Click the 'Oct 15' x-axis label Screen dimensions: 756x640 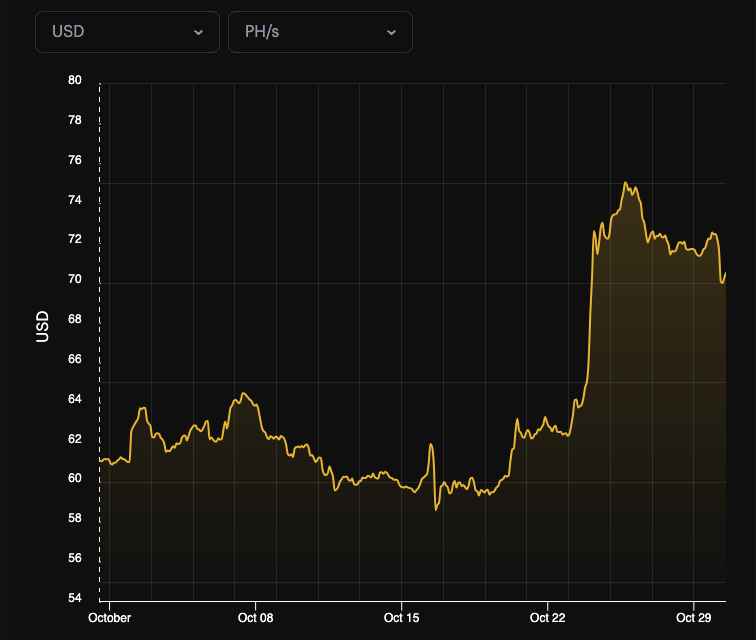tap(402, 618)
